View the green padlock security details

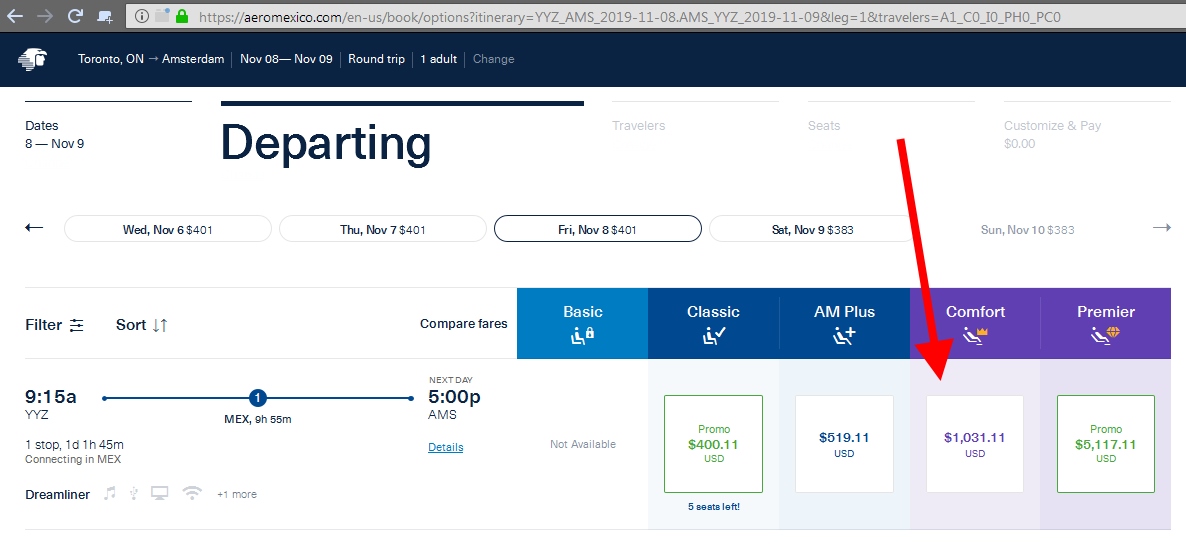tap(182, 16)
